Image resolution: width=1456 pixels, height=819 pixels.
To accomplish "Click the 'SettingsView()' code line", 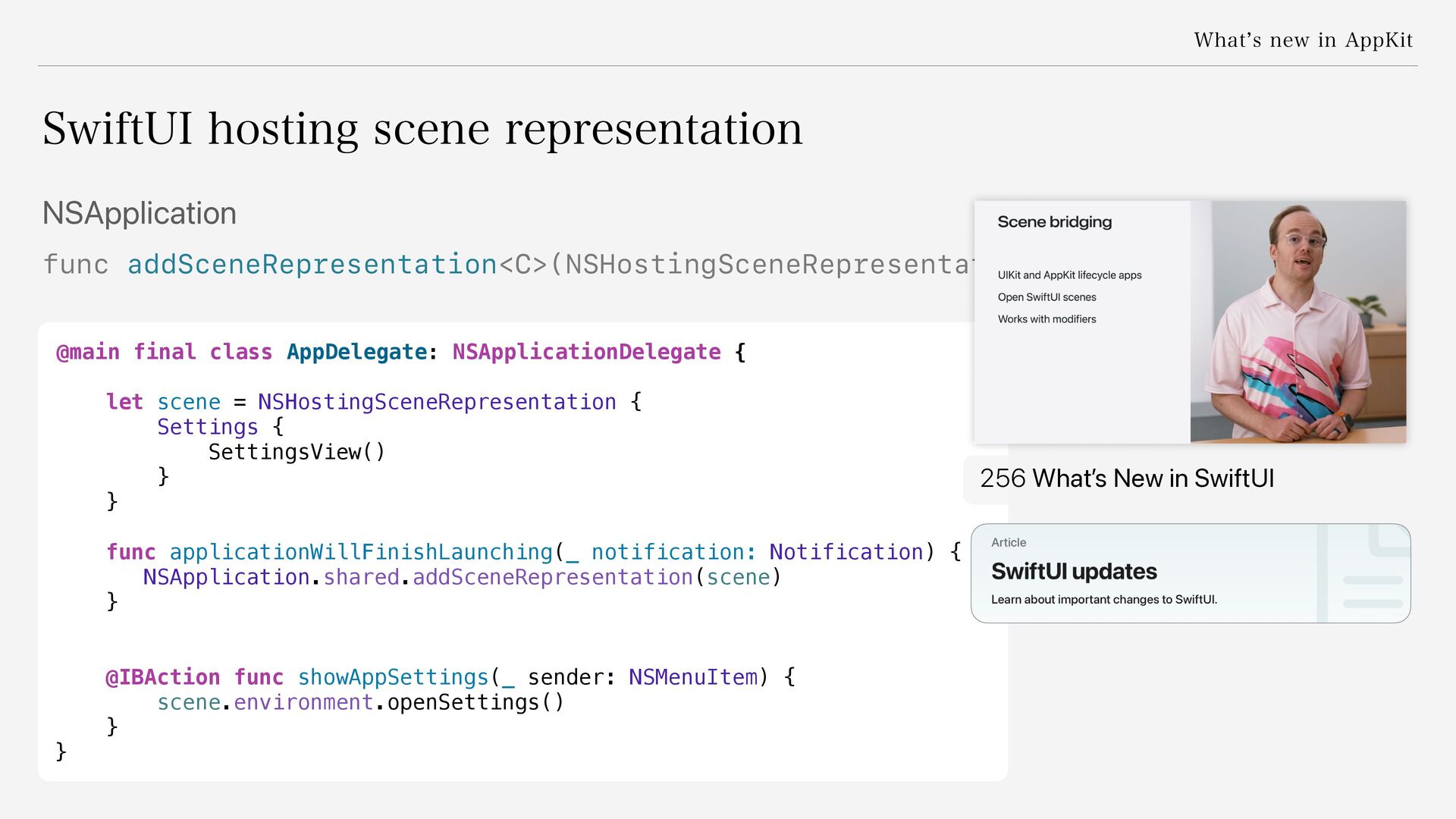I will (297, 452).
